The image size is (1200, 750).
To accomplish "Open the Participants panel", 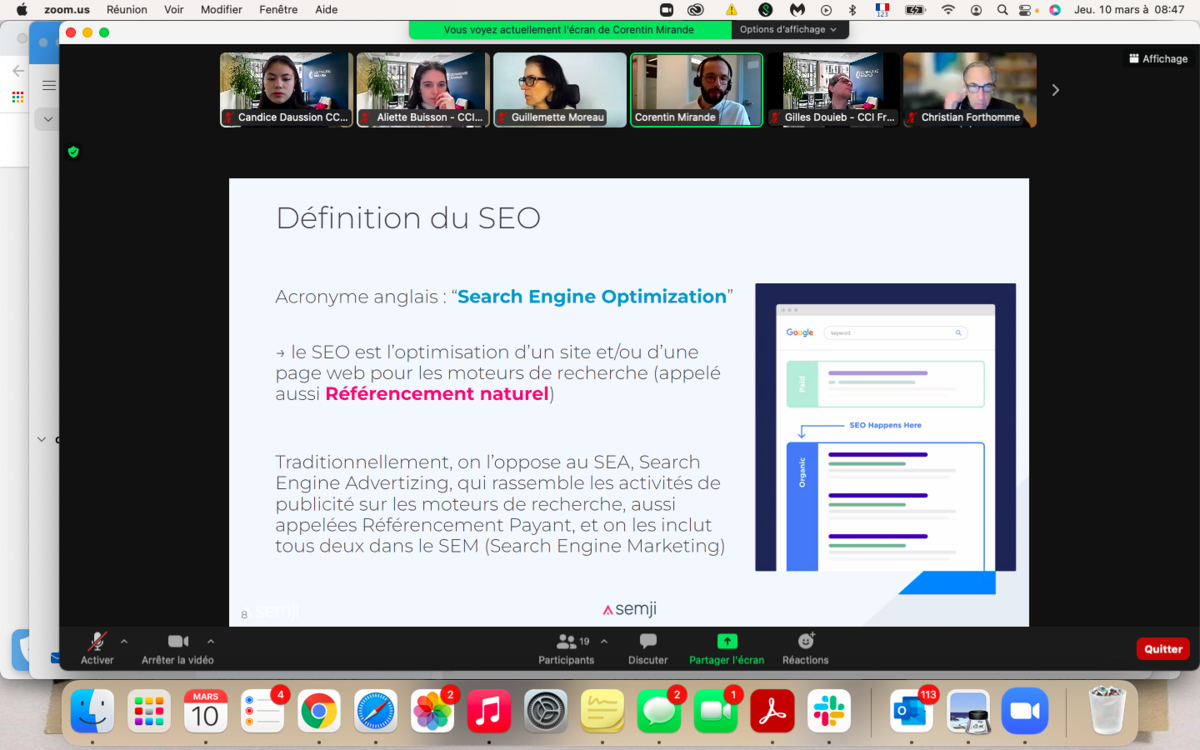I will (x=566, y=647).
